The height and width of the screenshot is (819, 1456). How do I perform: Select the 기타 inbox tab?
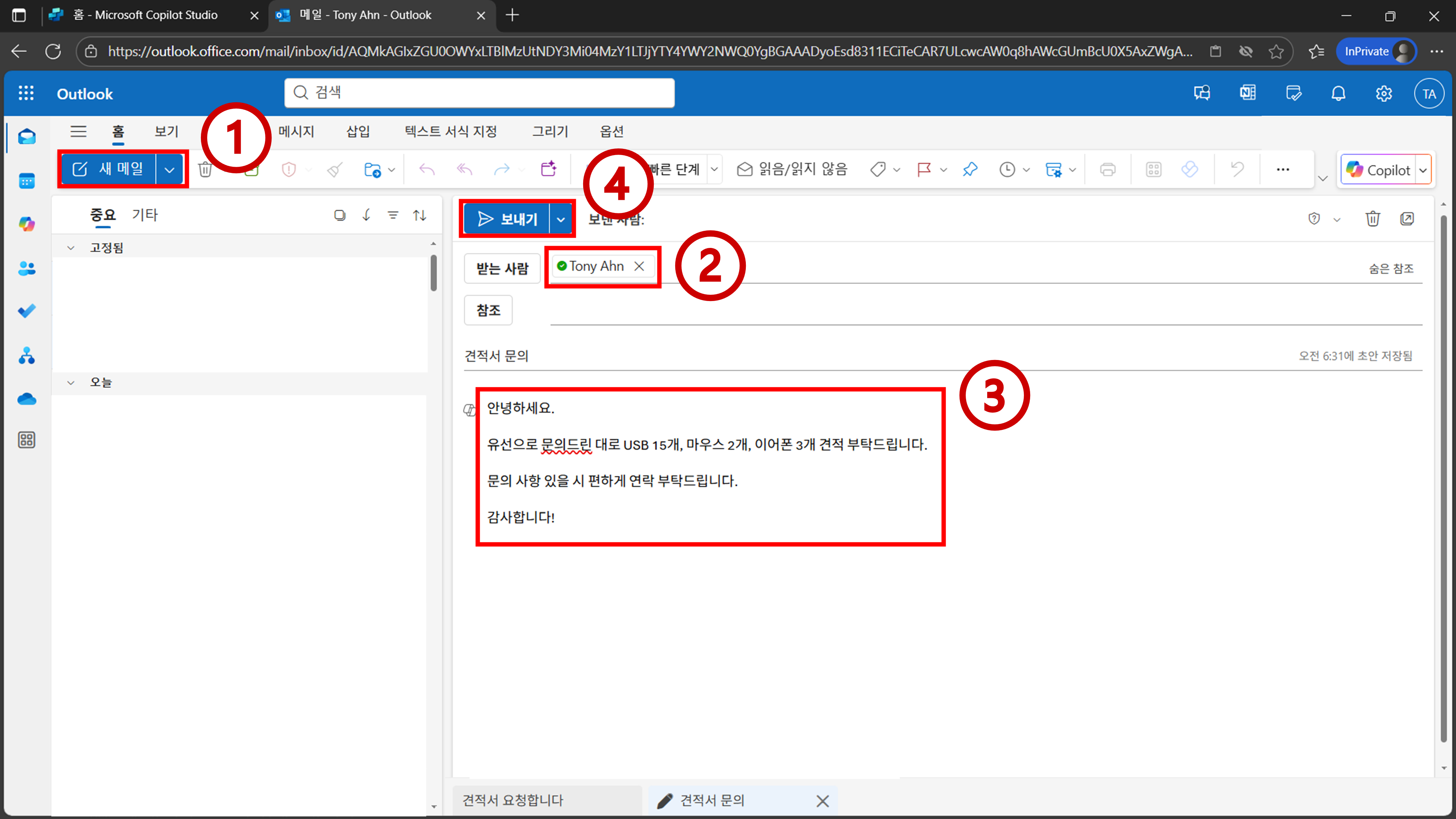click(x=145, y=215)
